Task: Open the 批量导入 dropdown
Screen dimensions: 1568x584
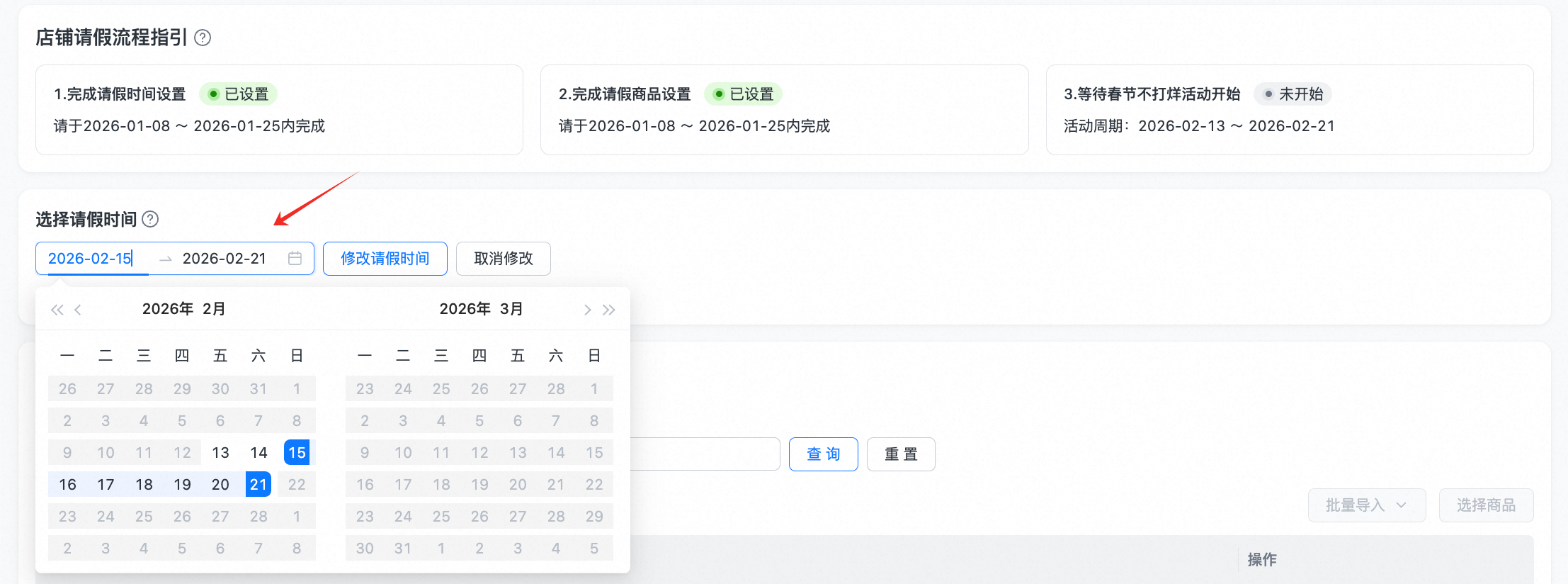Action: [1366, 505]
